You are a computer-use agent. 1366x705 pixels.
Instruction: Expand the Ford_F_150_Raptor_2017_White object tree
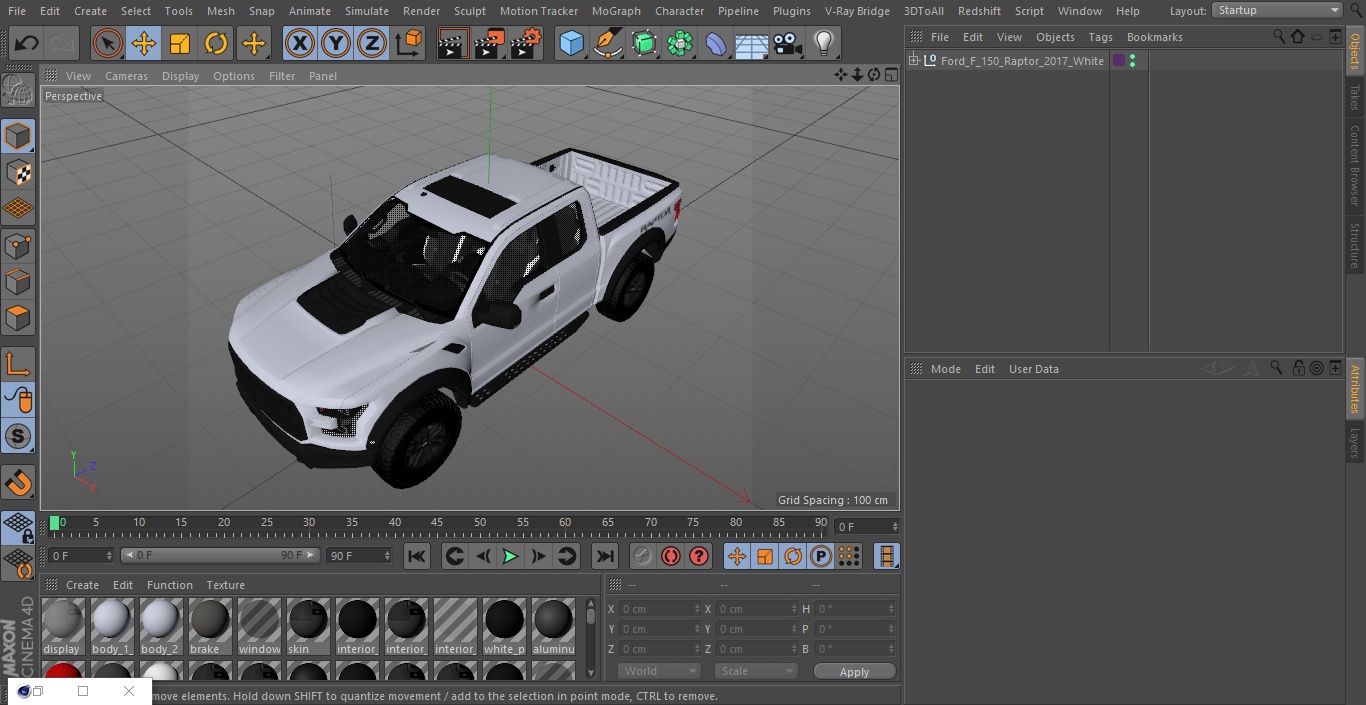pyautogui.click(x=913, y=61)
